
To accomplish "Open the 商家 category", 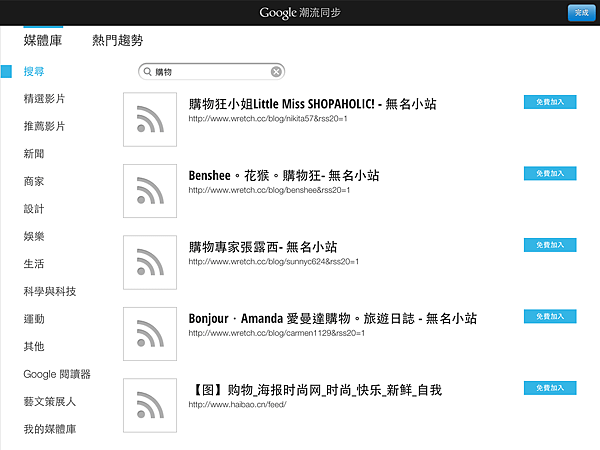I will tap(34, 181).
